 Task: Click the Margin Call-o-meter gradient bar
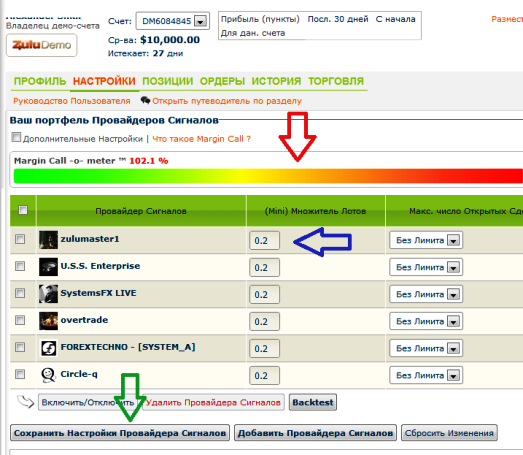[268, 176]
